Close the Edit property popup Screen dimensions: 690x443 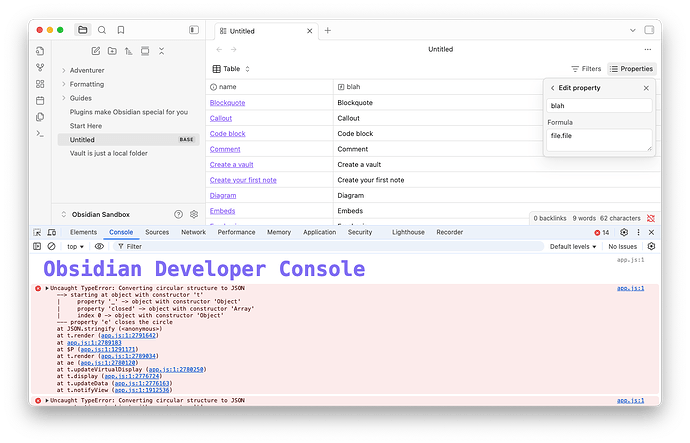tap(646, 88)
